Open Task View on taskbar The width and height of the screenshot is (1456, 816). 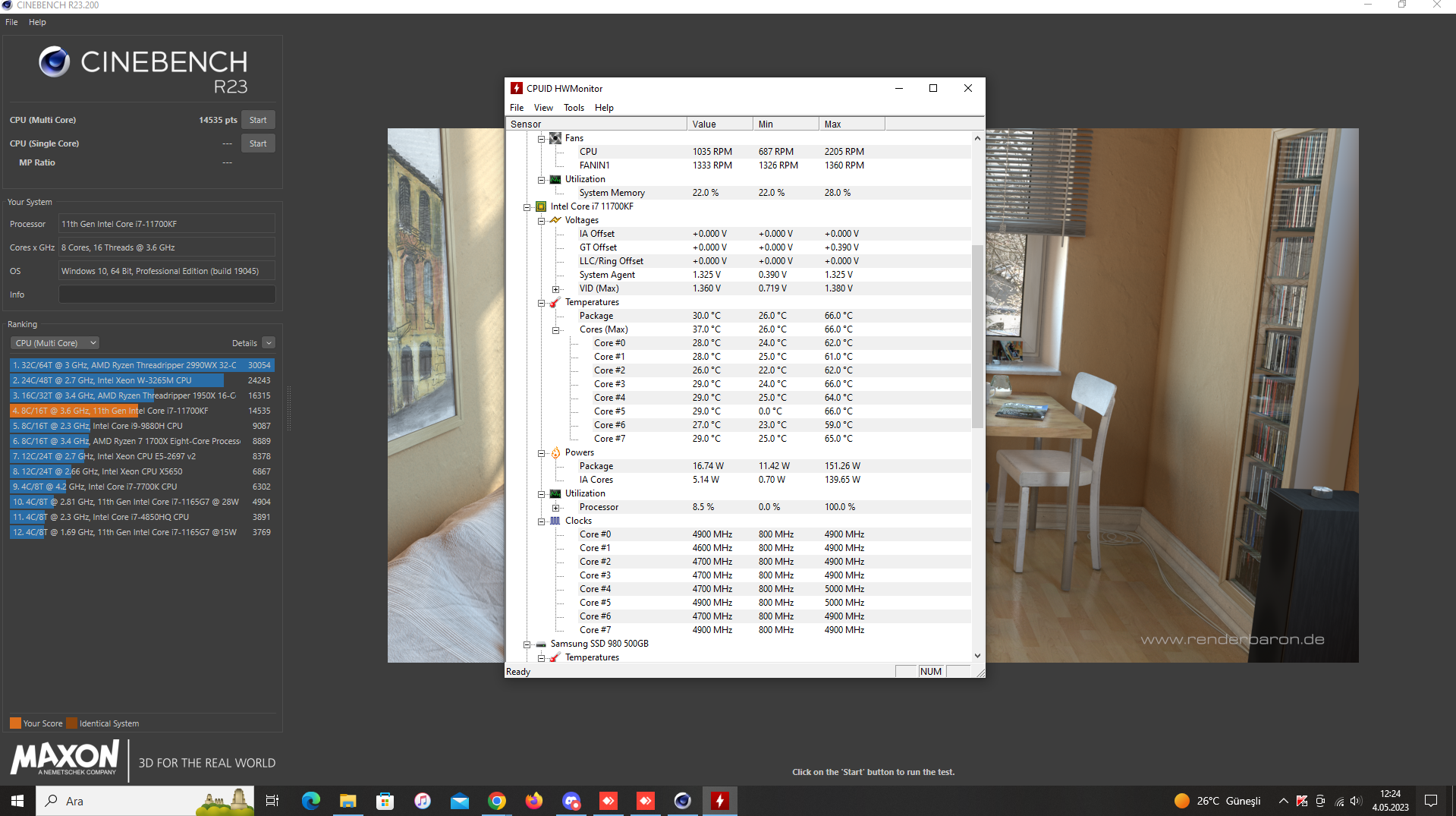coord(272,801)
